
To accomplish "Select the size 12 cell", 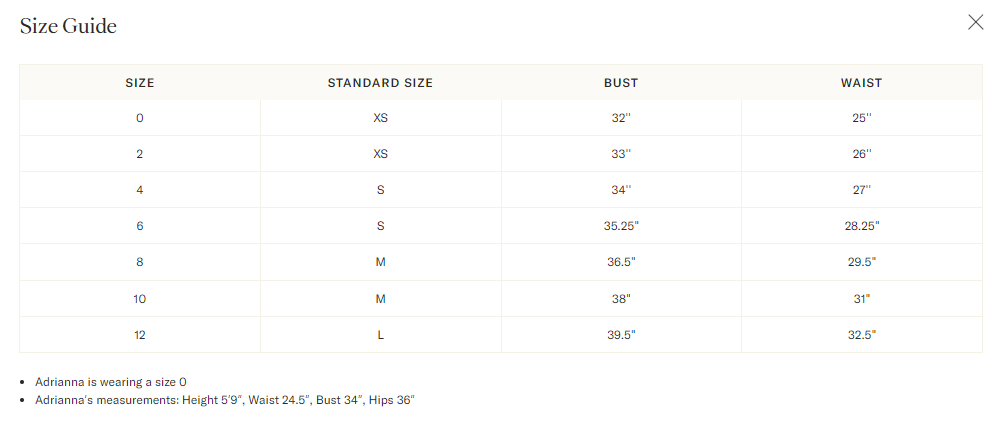I will 139,334.
